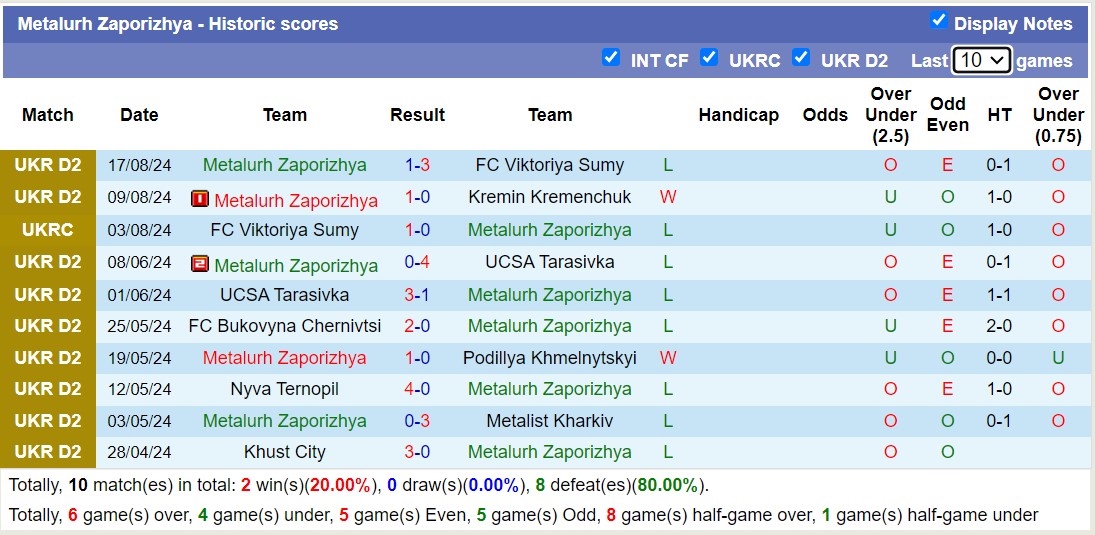Open Khust City team link

(285, 452)
